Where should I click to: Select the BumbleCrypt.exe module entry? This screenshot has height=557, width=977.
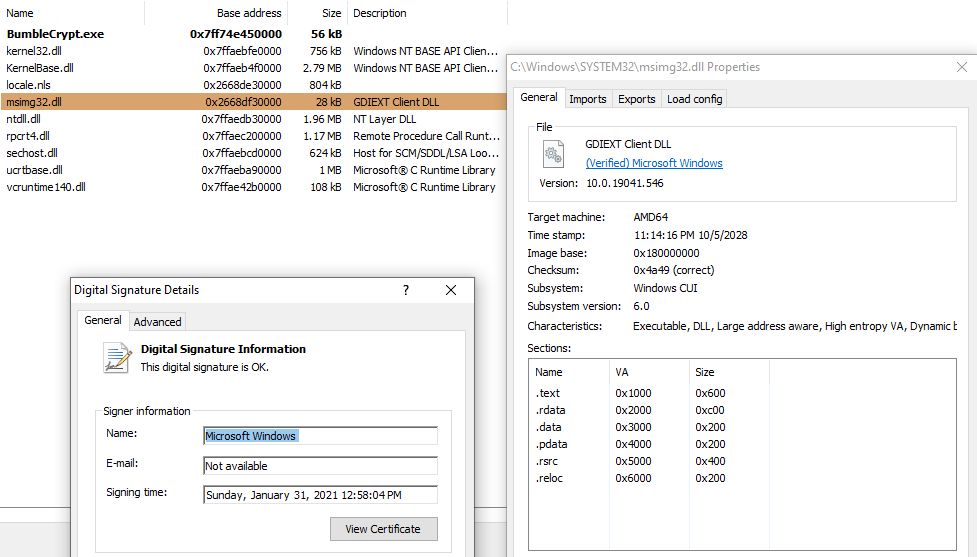pyautogui.click(x=55, y=34)
